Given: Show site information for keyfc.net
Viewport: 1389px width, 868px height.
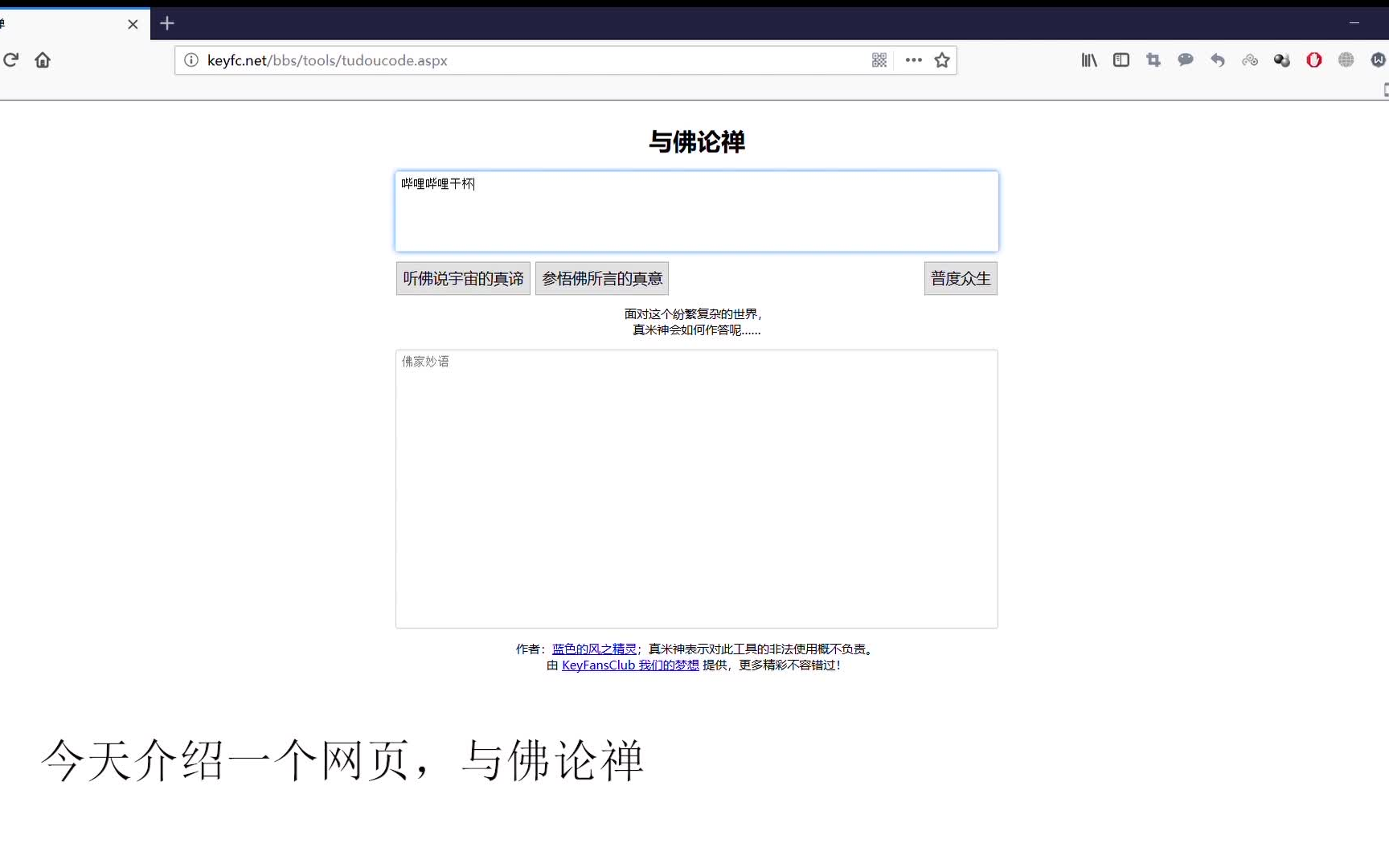Looking at the screenshot, I should pos(191,60).
